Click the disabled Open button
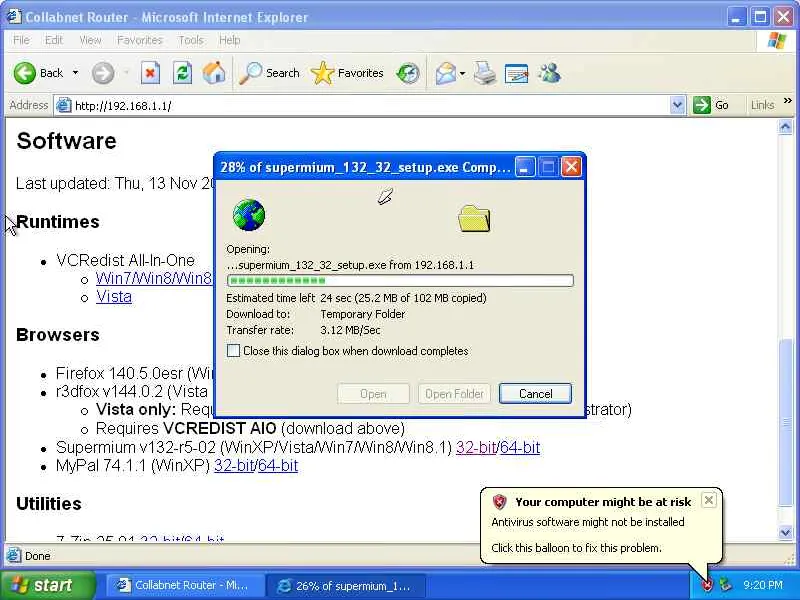Screen dimensions: 800x600 tap(373, 393)
